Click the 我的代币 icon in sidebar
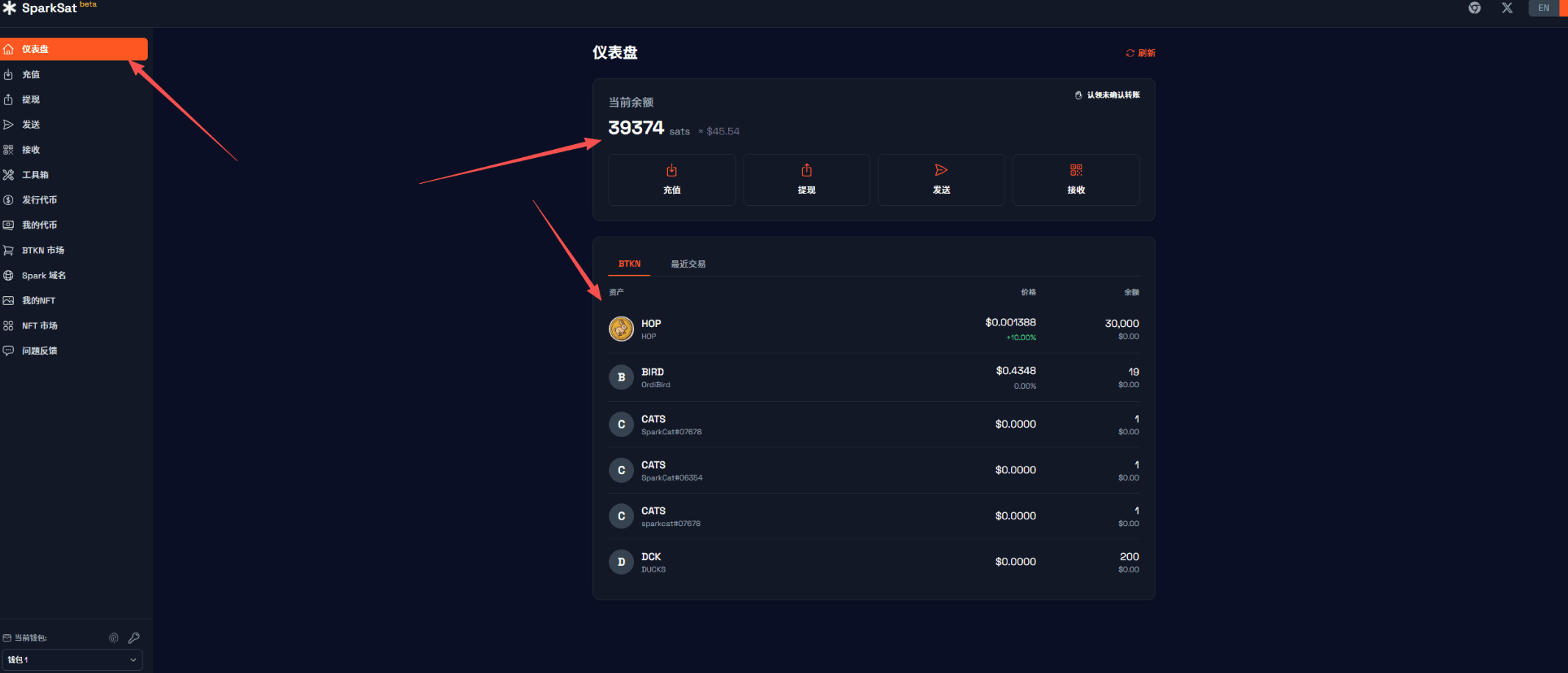Screen dimensions: 1568x673 [x=8, y=225]
